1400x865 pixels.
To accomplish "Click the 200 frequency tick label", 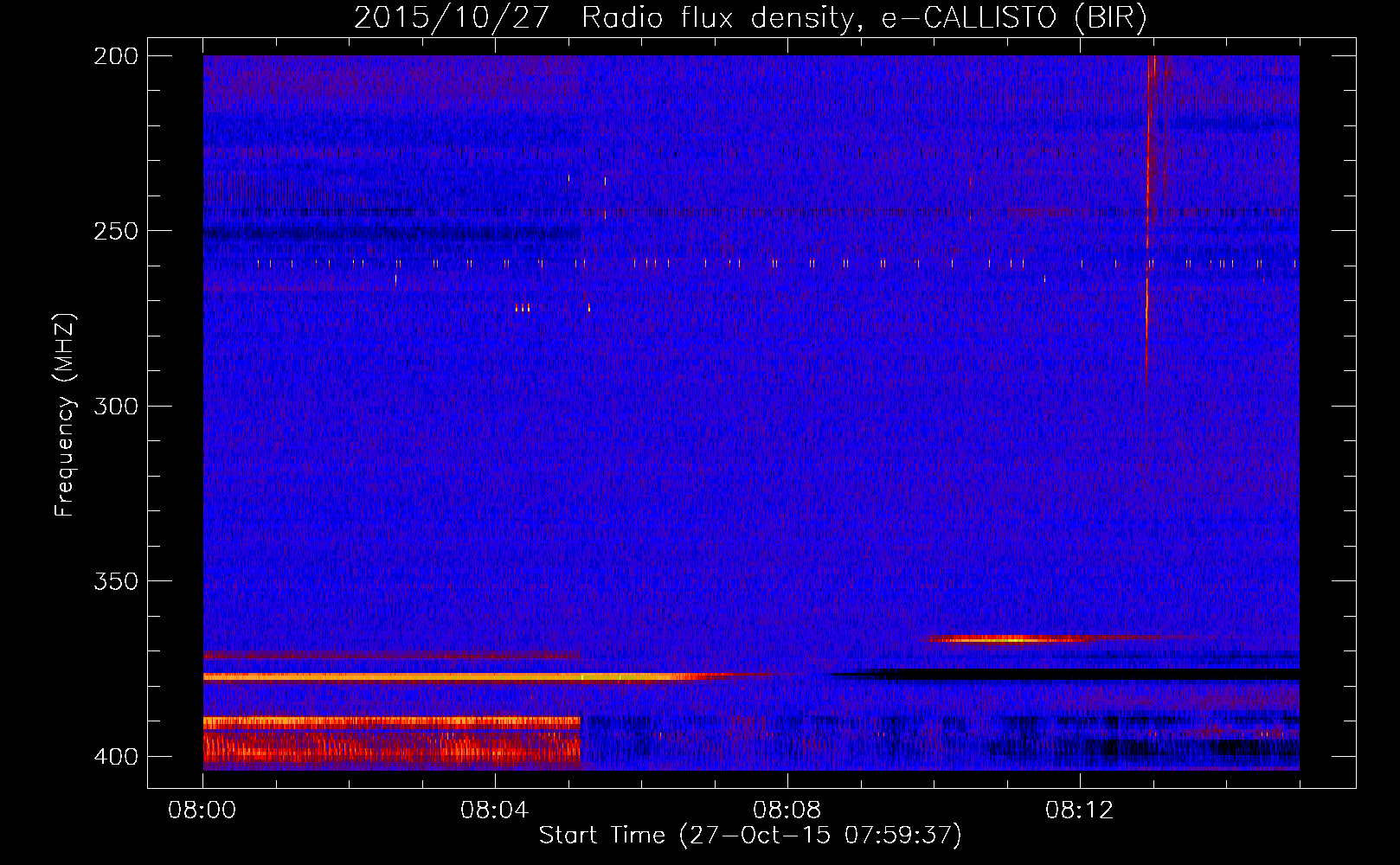I will [115, 56].
